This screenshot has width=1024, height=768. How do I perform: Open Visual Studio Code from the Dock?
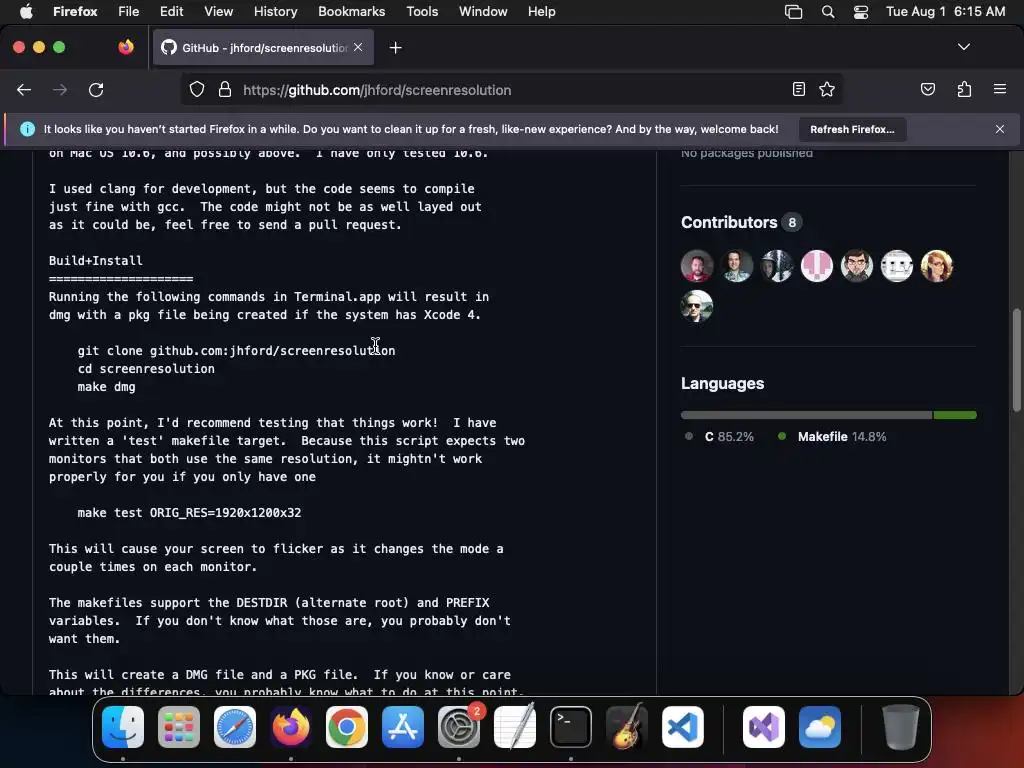pyautogui.click(x=683, y=727)
